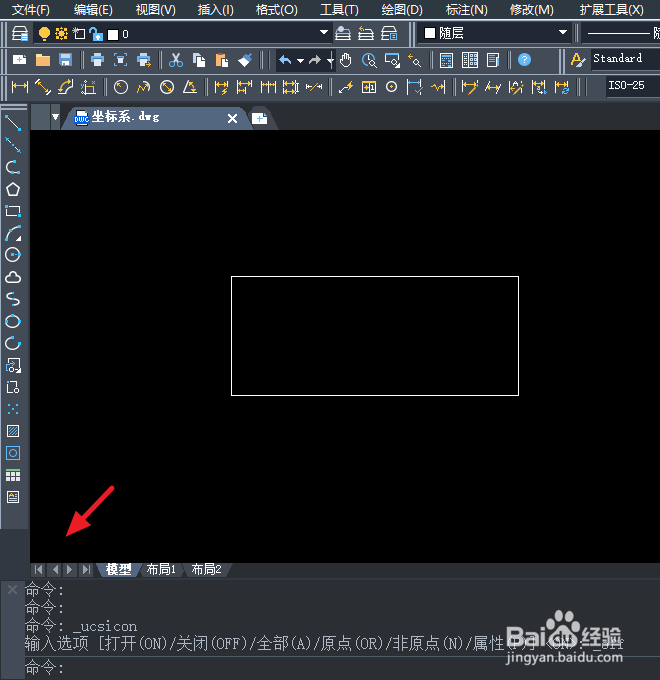Select the ellipse drawing tool

tap(13, 321)
